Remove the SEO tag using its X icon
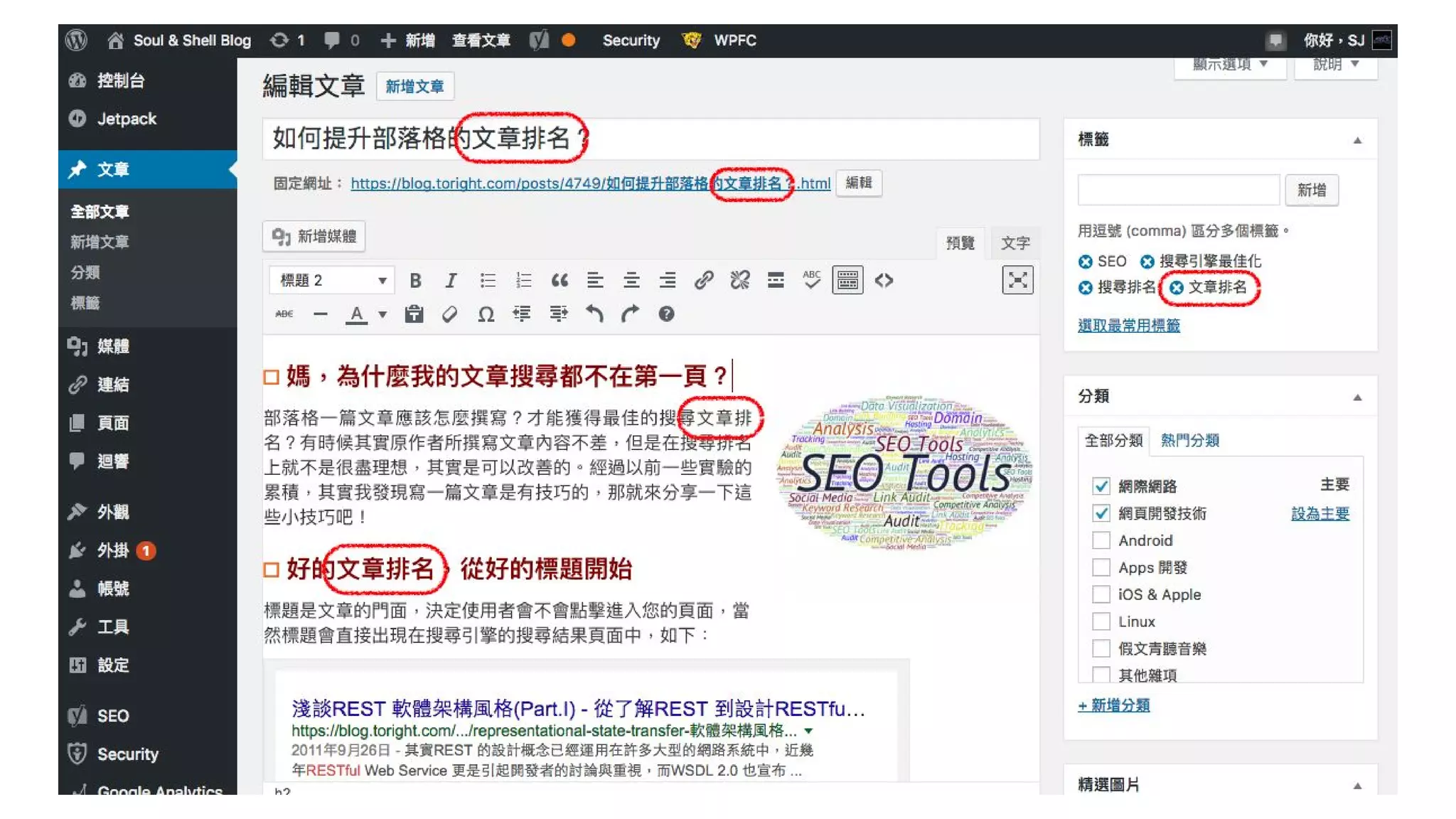Screen dimensions: 1456x819 click(x=1085, y=262)
